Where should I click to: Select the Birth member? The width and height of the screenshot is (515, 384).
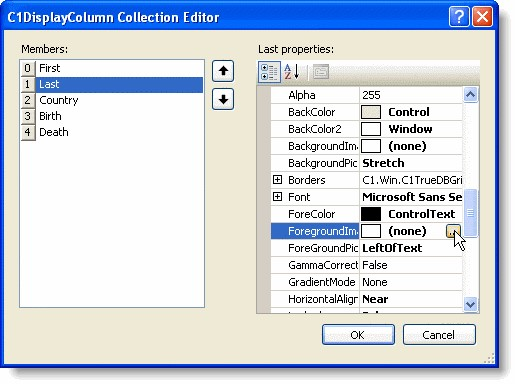click(111, 116)
